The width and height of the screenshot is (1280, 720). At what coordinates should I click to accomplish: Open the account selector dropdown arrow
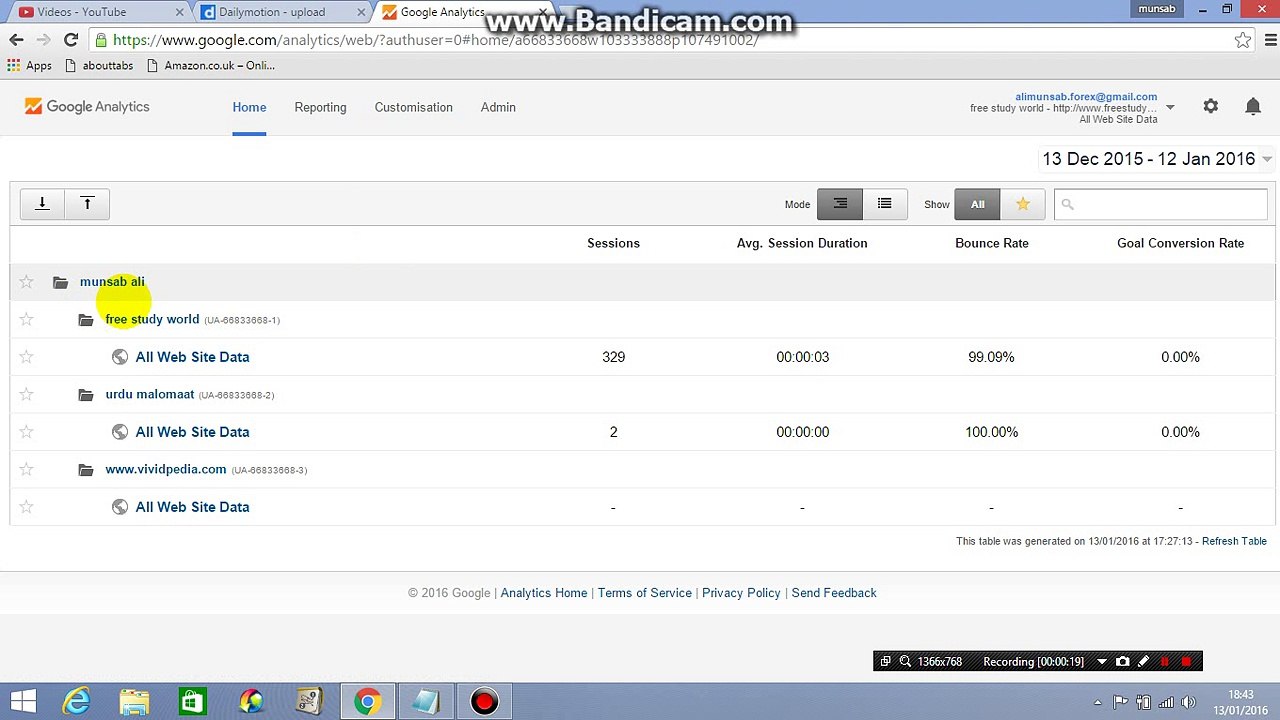[x=1170, y=107]
